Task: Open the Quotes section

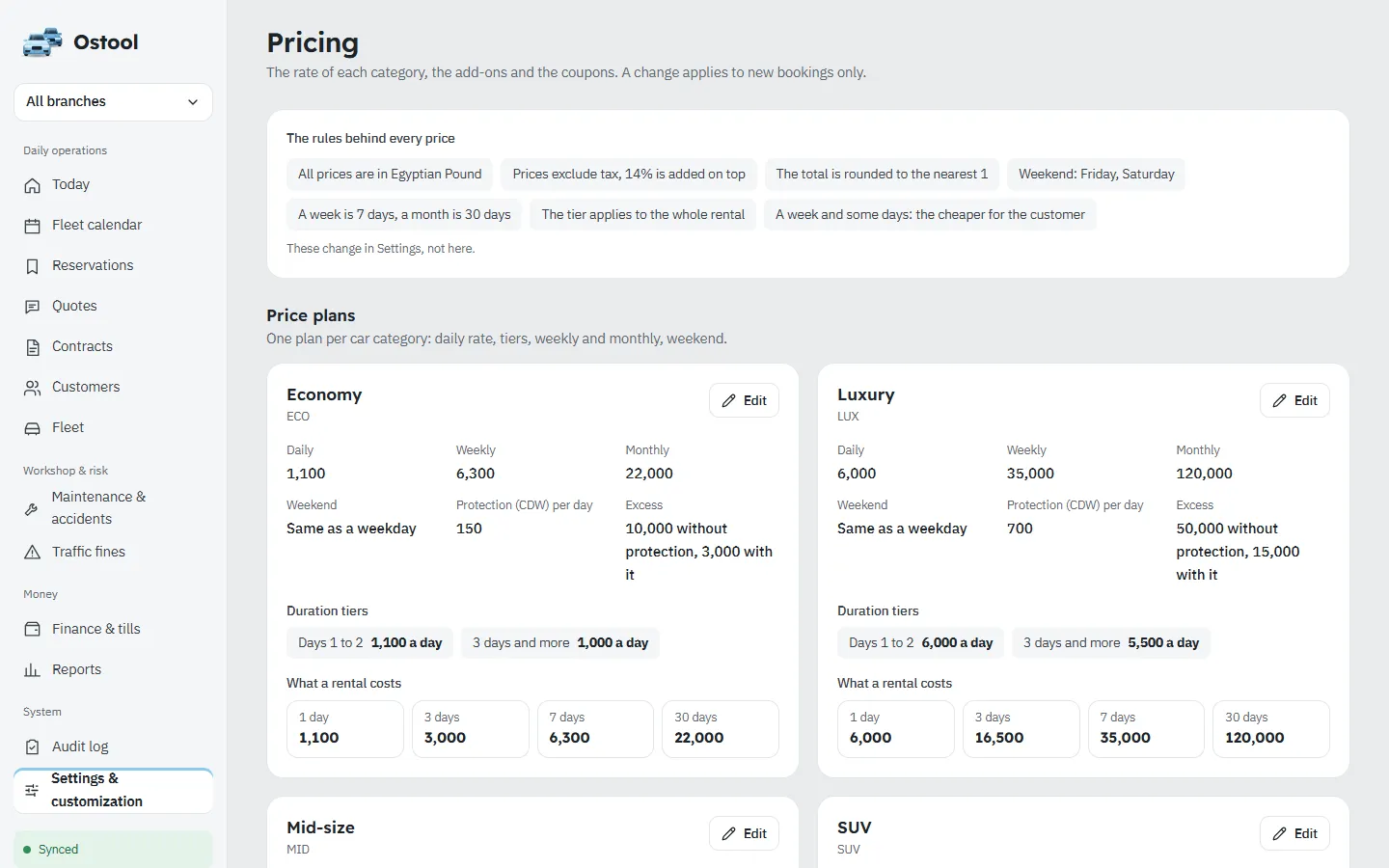Action: tap(113, 307)
